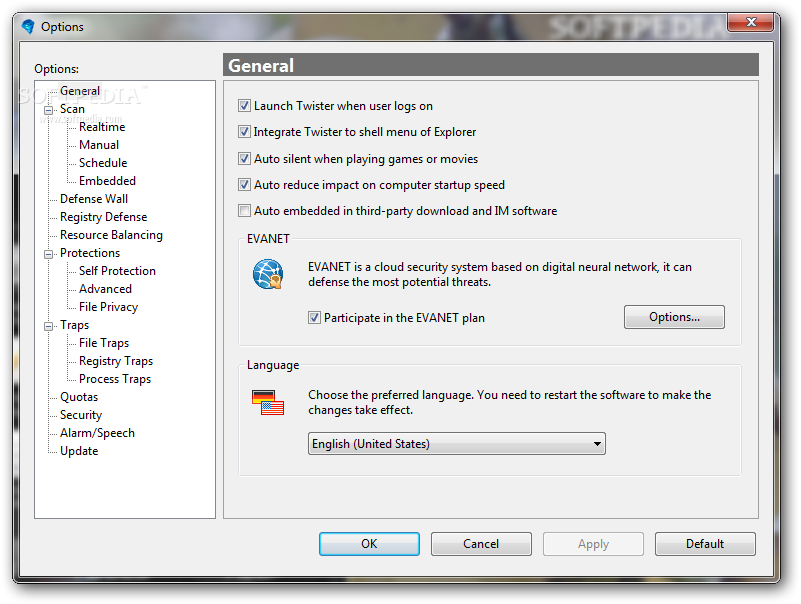Image resolution: width=801 pixels, height=604 pixels.
Task: Restore settings with Default button
Action: [x=705, y=544]
